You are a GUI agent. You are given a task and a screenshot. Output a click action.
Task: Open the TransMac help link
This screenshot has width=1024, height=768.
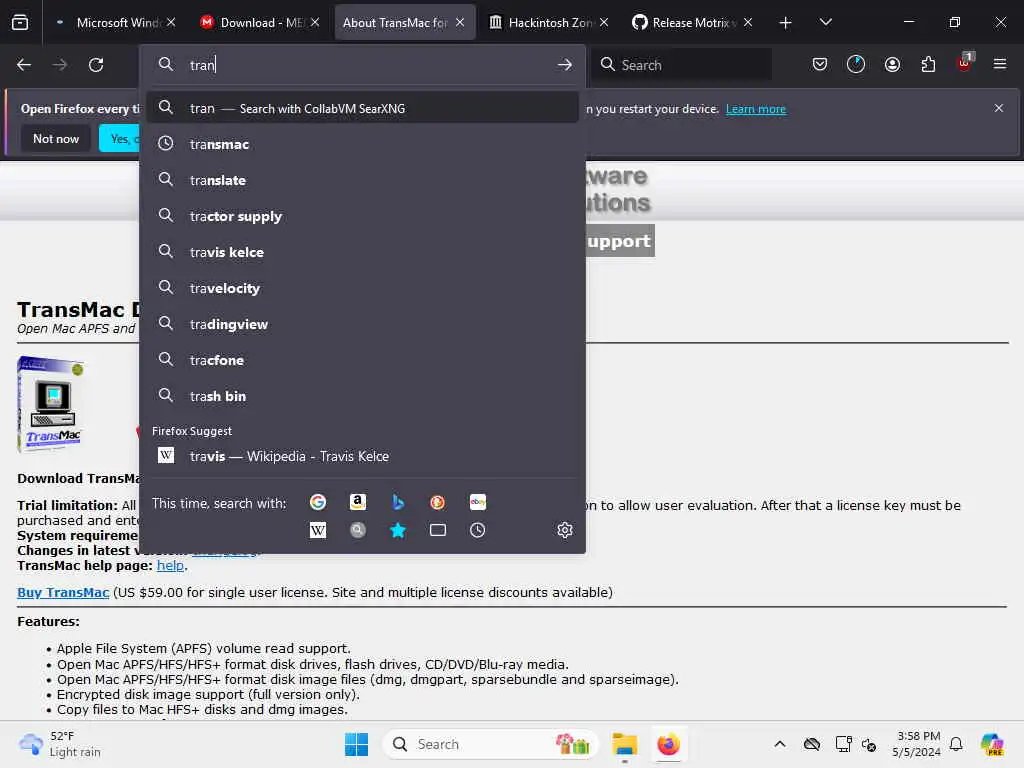(x=170, y=566)
